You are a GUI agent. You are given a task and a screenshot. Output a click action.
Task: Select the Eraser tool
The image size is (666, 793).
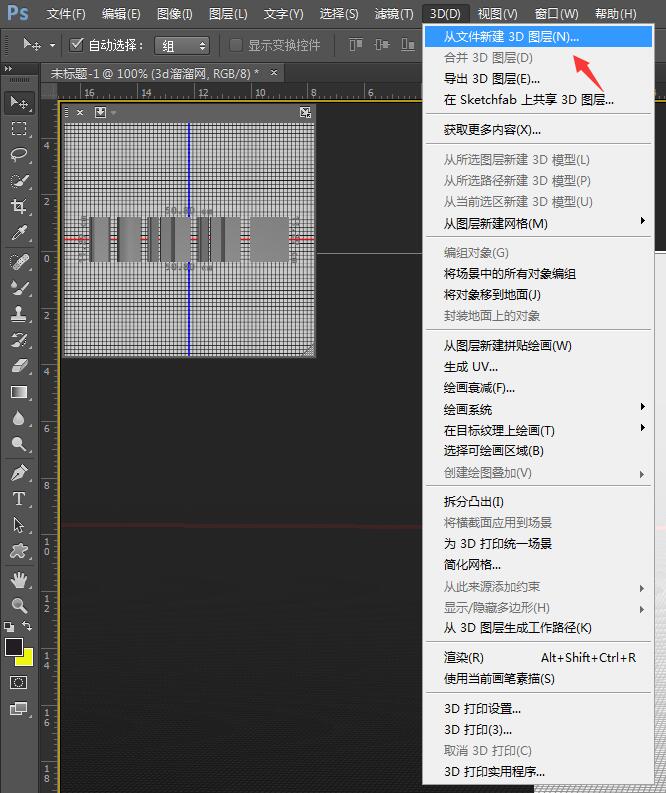(x=19, y=366)
